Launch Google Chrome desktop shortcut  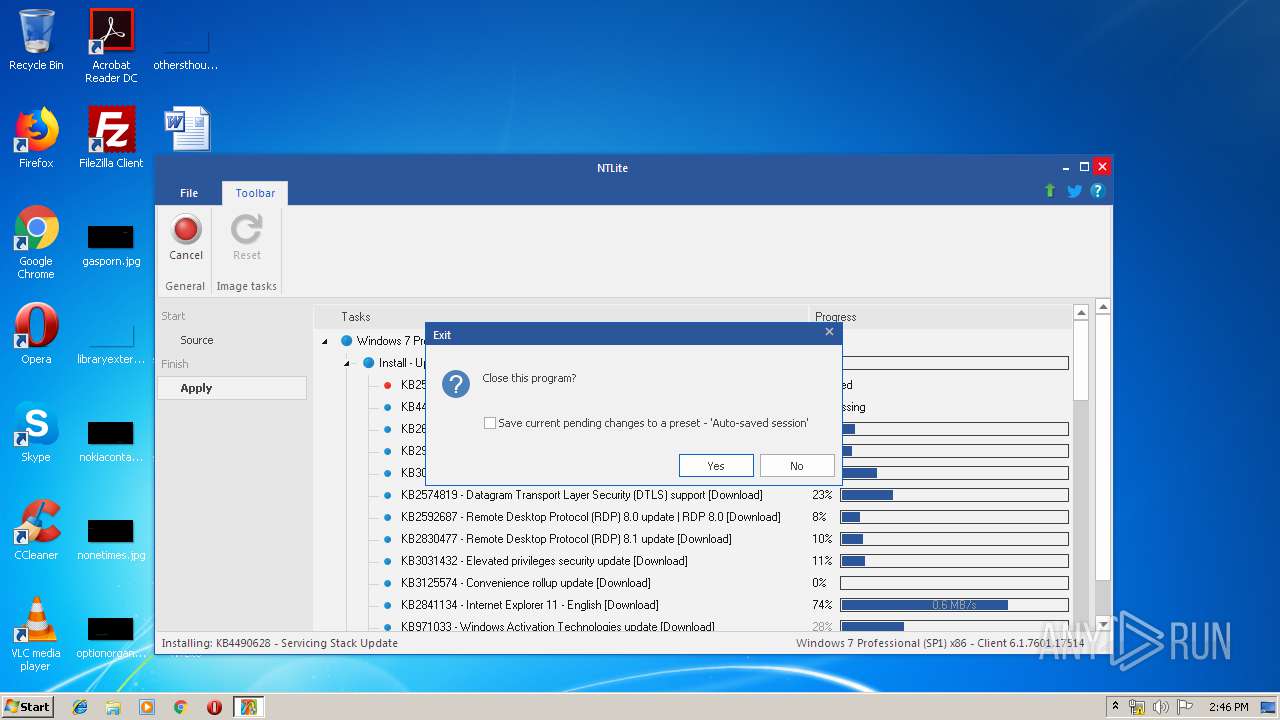pos(36,242)
